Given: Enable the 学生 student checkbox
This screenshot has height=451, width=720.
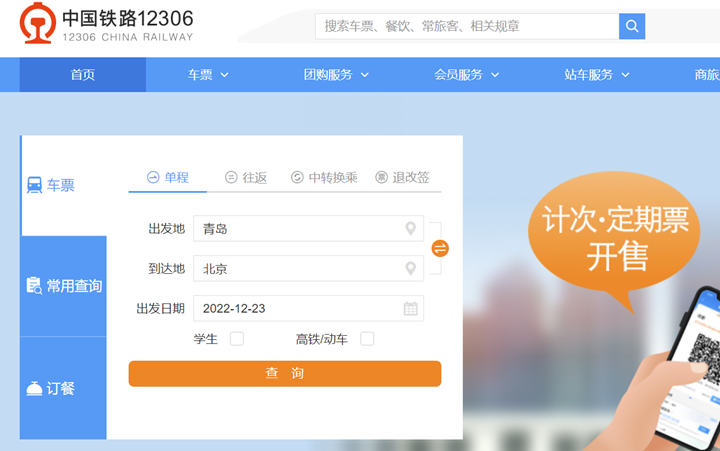Looking at the screenshot, I should pyautogui.click(x=237, y=339).
